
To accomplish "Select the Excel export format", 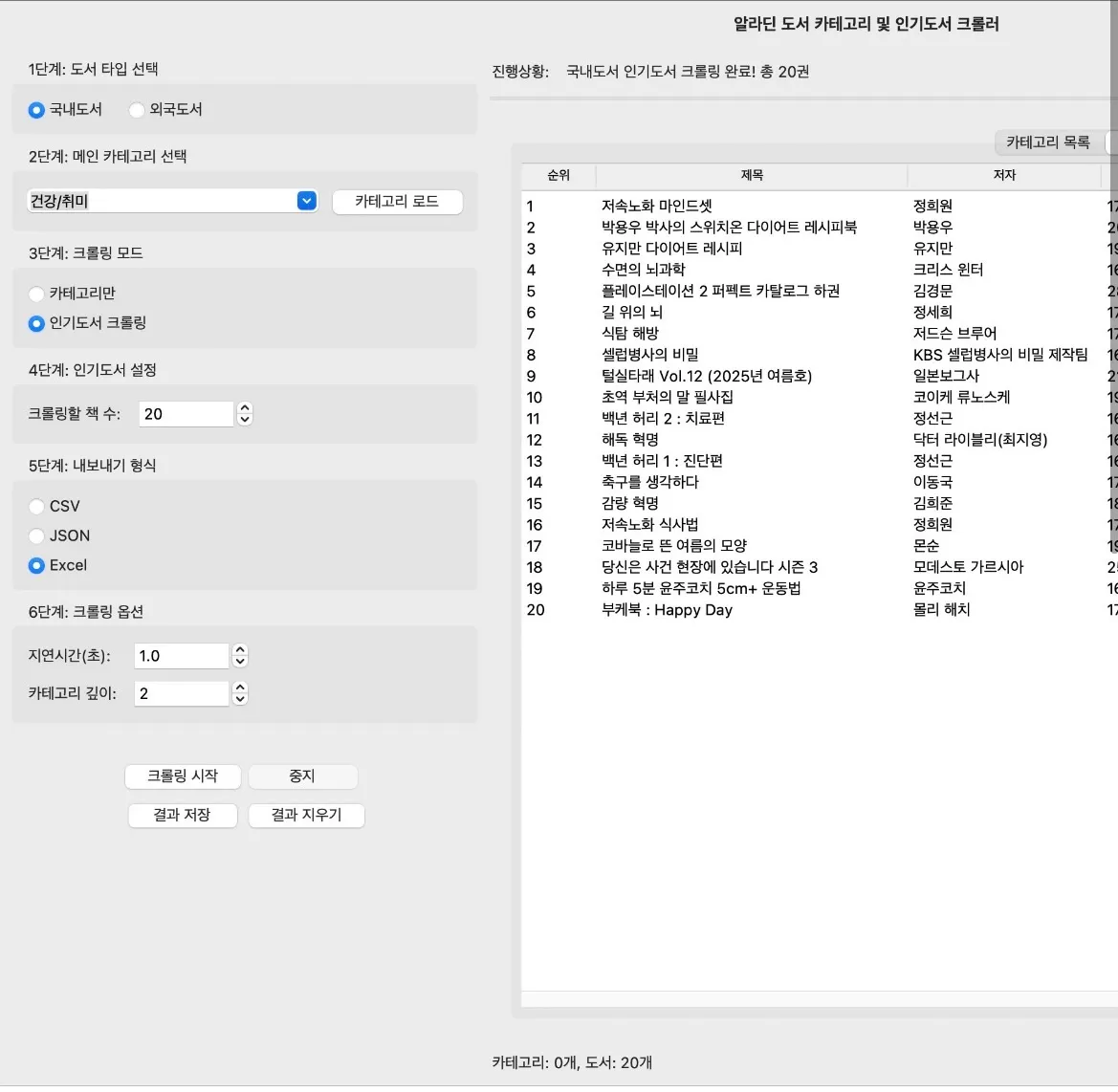I will (36, 566).
